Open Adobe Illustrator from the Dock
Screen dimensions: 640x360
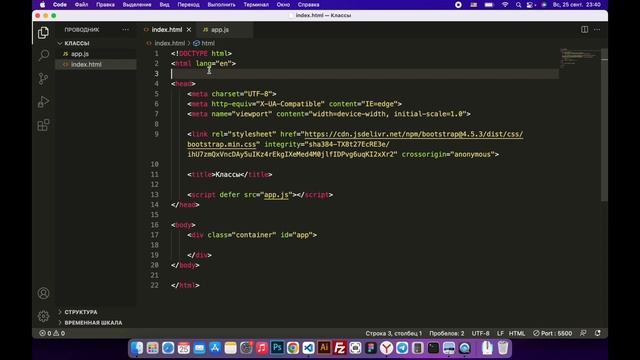pyautogui.click(x=324, y=348)
